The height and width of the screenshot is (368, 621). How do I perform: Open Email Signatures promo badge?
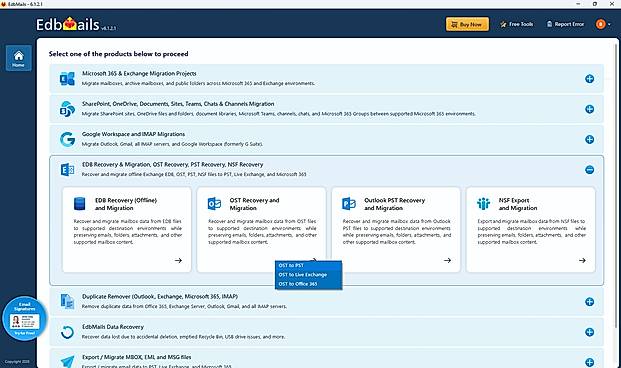coord(25,319)
